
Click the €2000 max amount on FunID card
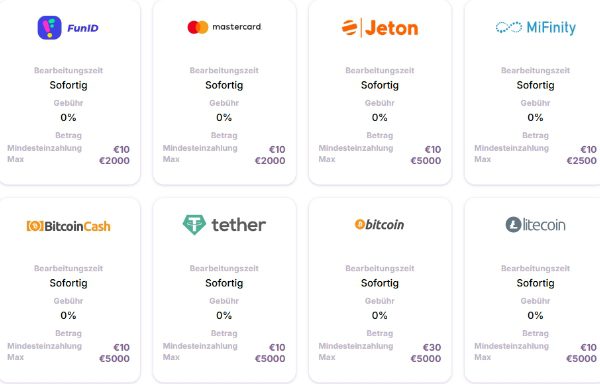click(x=114, y=161)
